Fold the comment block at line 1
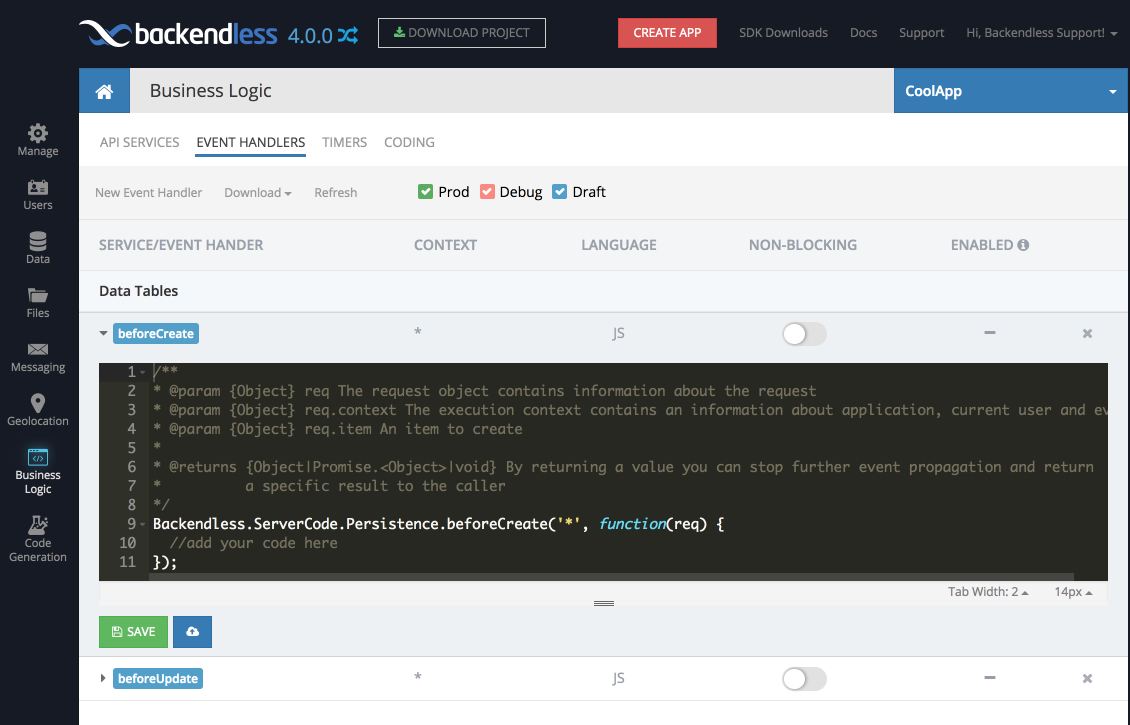 [x=143, y=373]
